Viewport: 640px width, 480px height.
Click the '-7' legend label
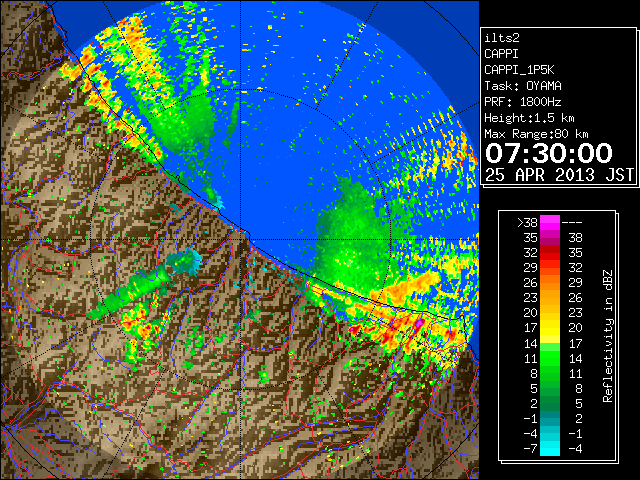530,449
